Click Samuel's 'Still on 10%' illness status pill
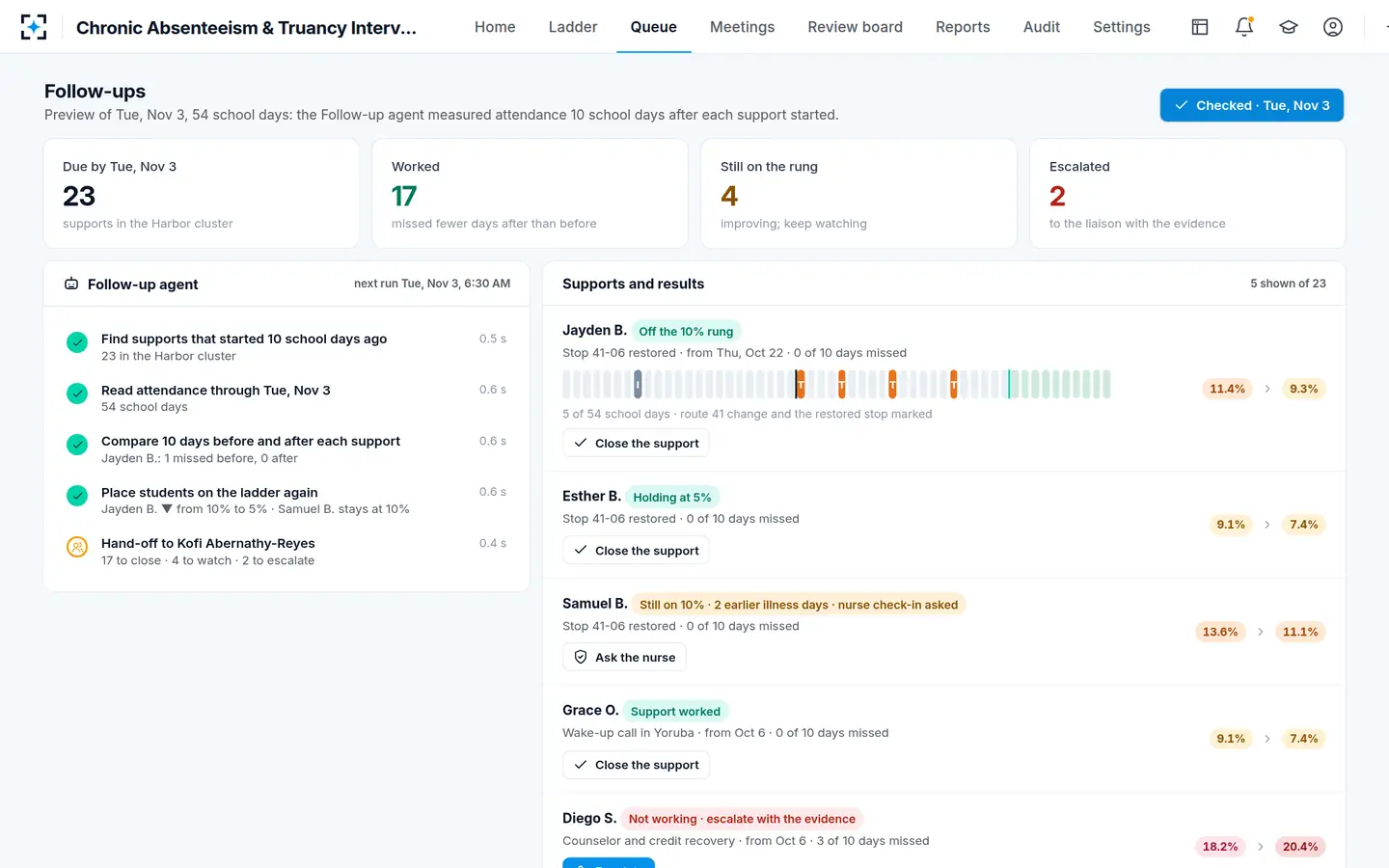1389x868 pixels. tap(799, 605)
